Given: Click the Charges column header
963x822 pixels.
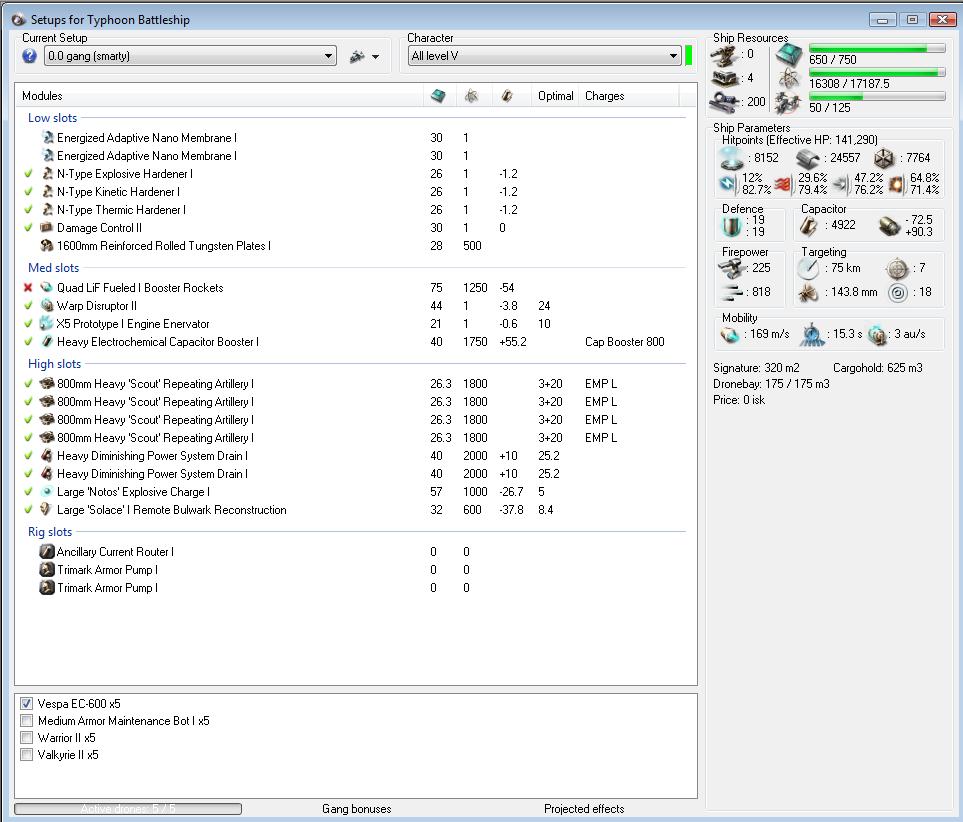Looking at the screenshot, I should [x=604, y=96].
